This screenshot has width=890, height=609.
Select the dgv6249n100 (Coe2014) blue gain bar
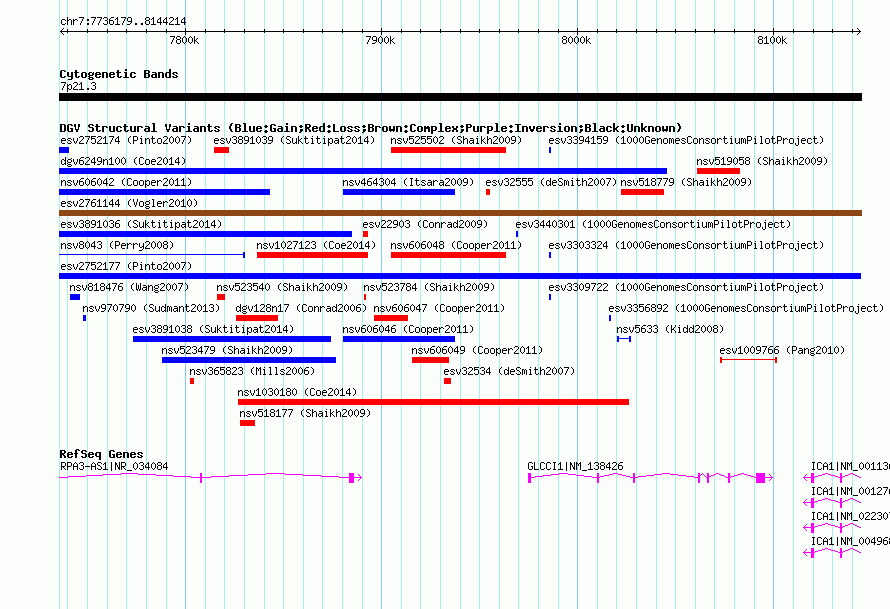tap(363, 171)
